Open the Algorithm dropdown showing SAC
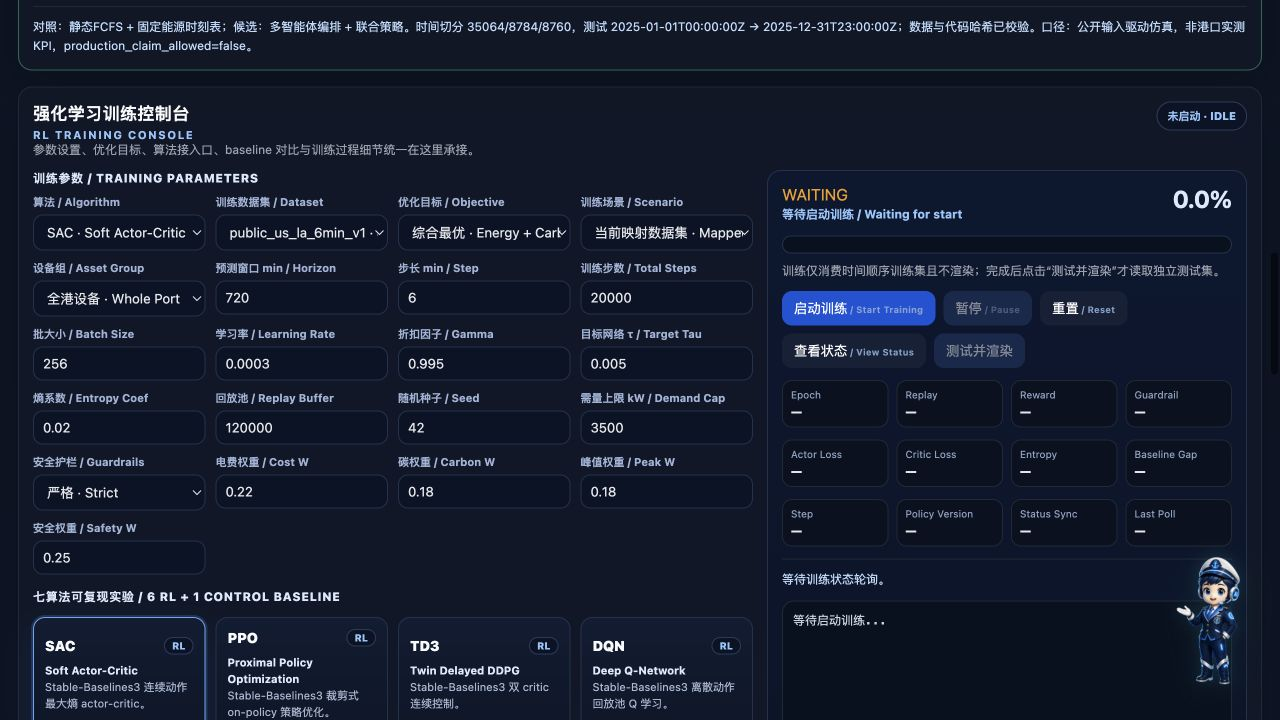 coord(119,232)
